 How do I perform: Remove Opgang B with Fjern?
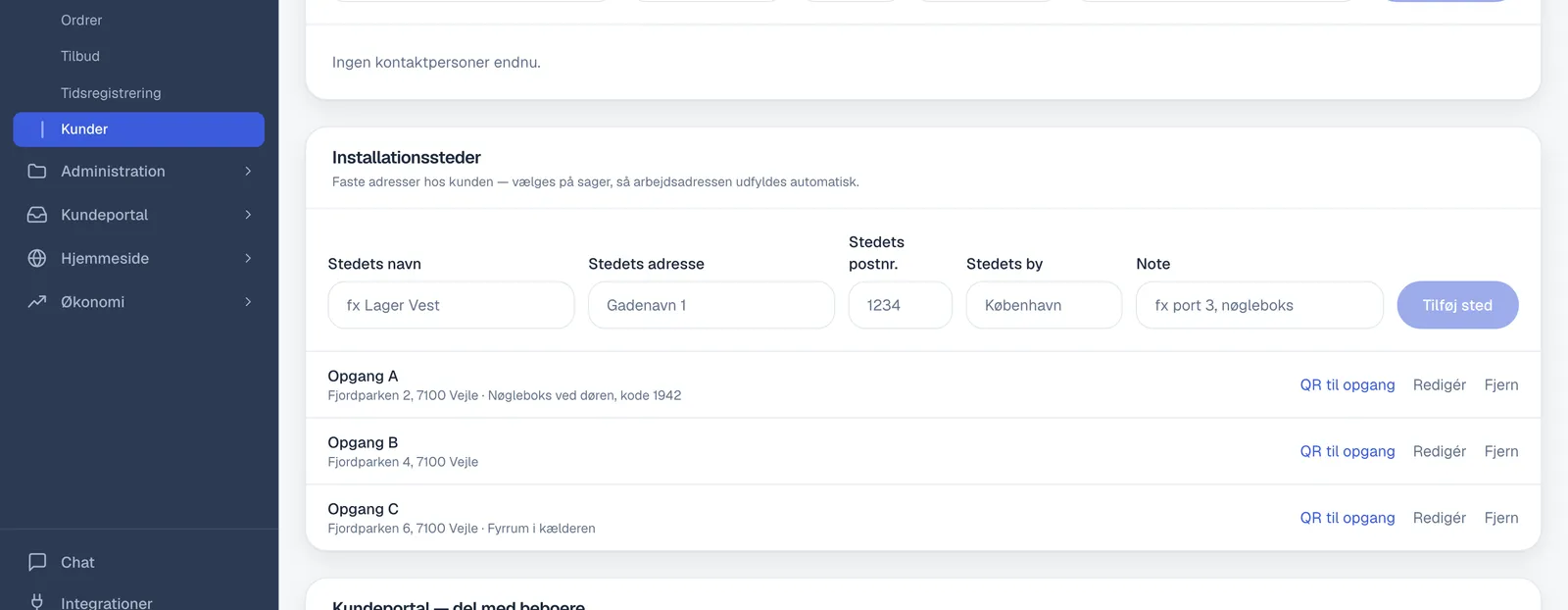tap(1500, 451)
